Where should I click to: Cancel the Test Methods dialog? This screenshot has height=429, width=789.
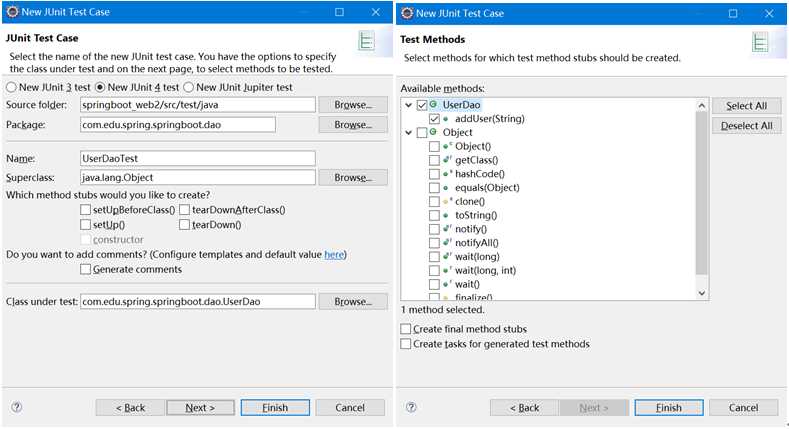coord(744,407)
